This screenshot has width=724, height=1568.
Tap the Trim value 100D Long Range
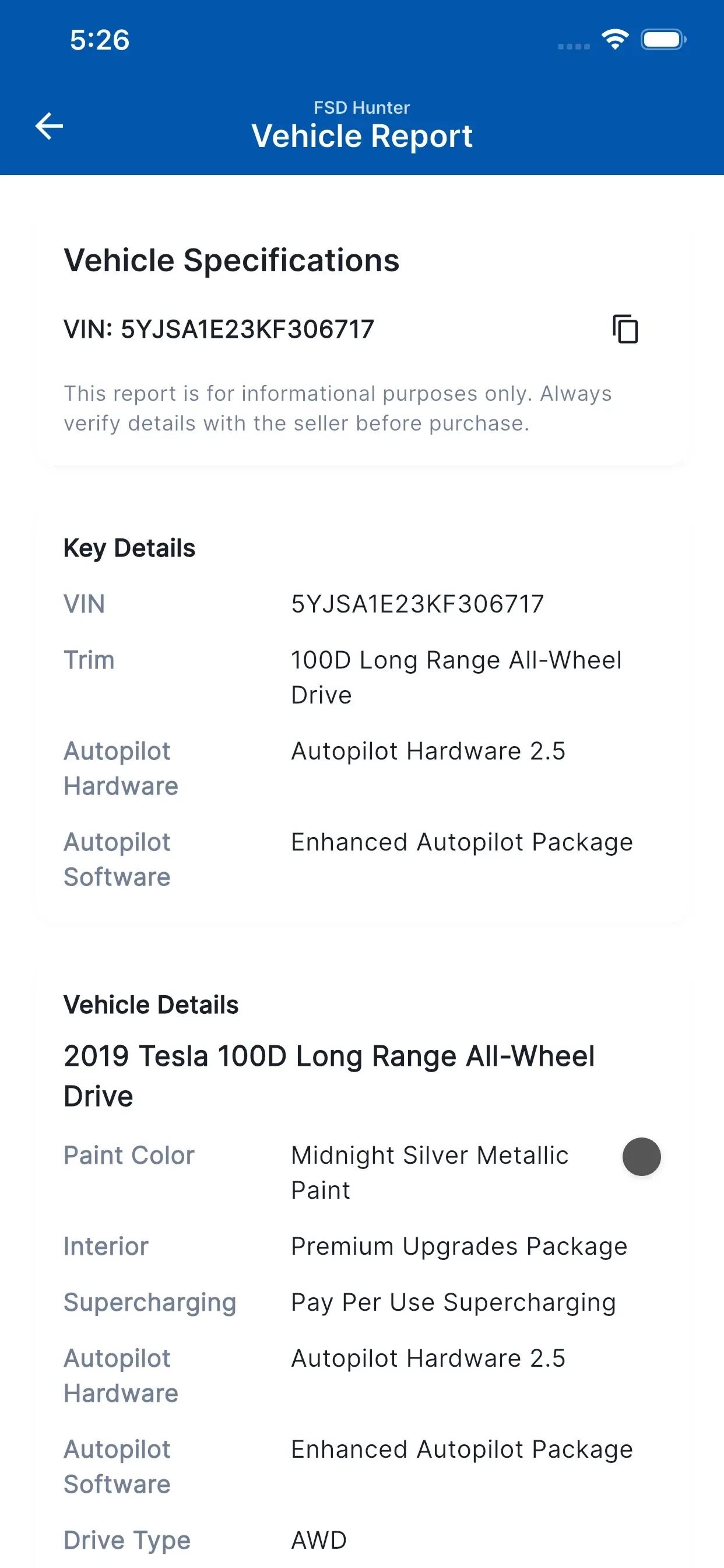456,677
